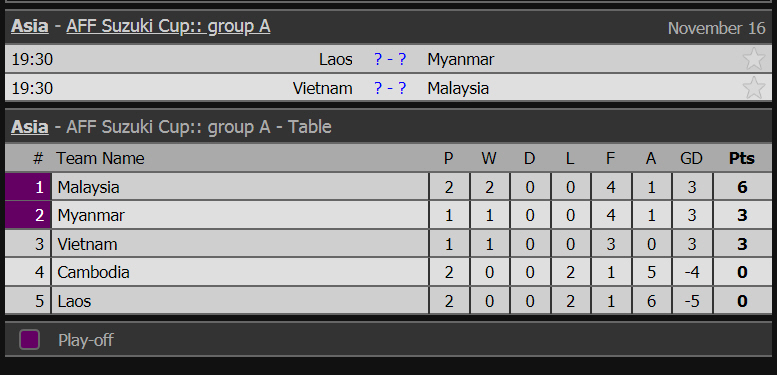This screenshot has width=777, height=375.
Task: Click purple rank 2 position cell
Action: pyautogui.click(x=28, y=215)
